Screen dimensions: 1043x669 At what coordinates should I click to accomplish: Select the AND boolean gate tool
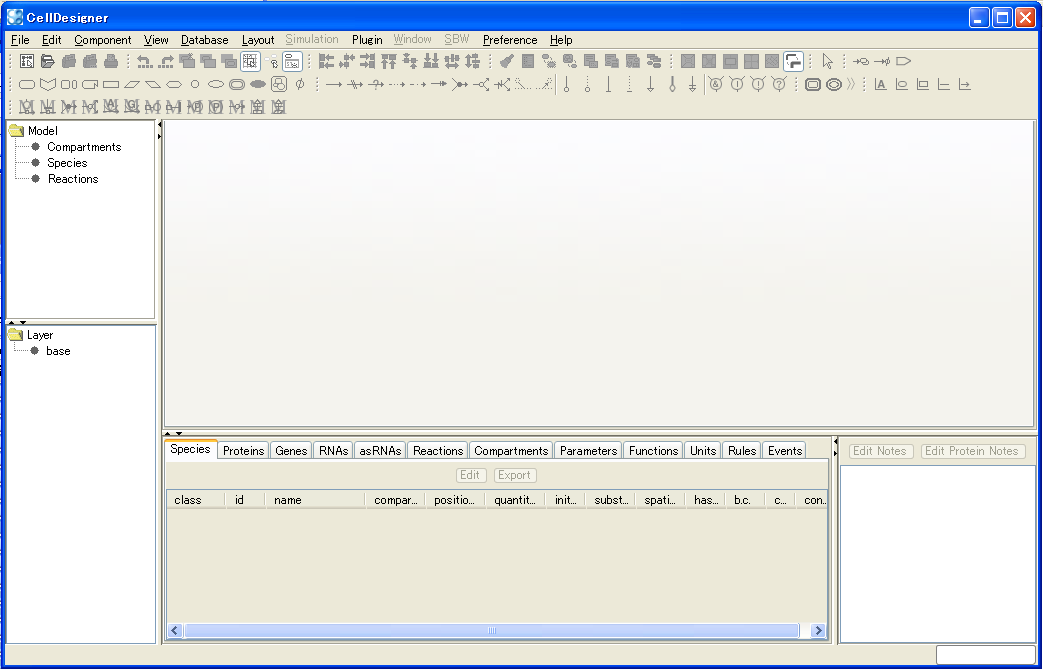[716, 84]
